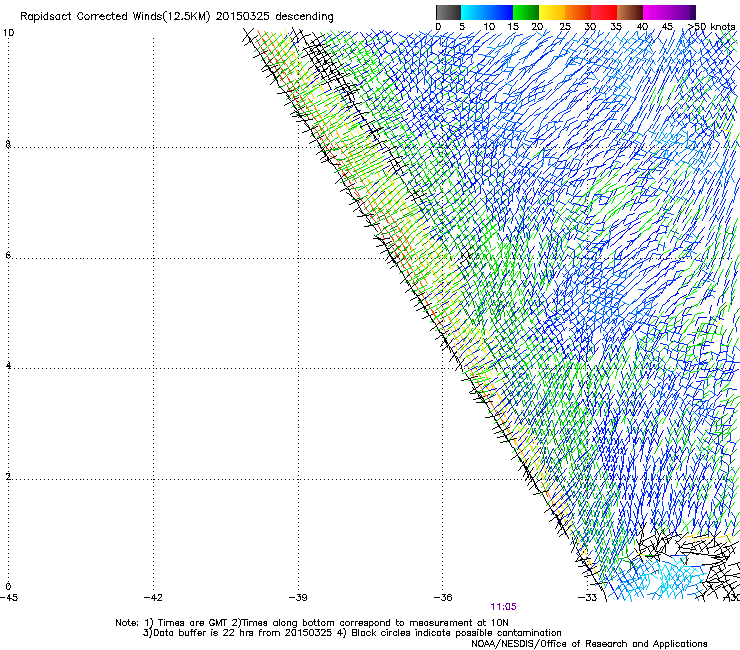Click the longitude -42 axis label
Image resolution: width=740 pixels, height=650 pixels.
(153, 597)
